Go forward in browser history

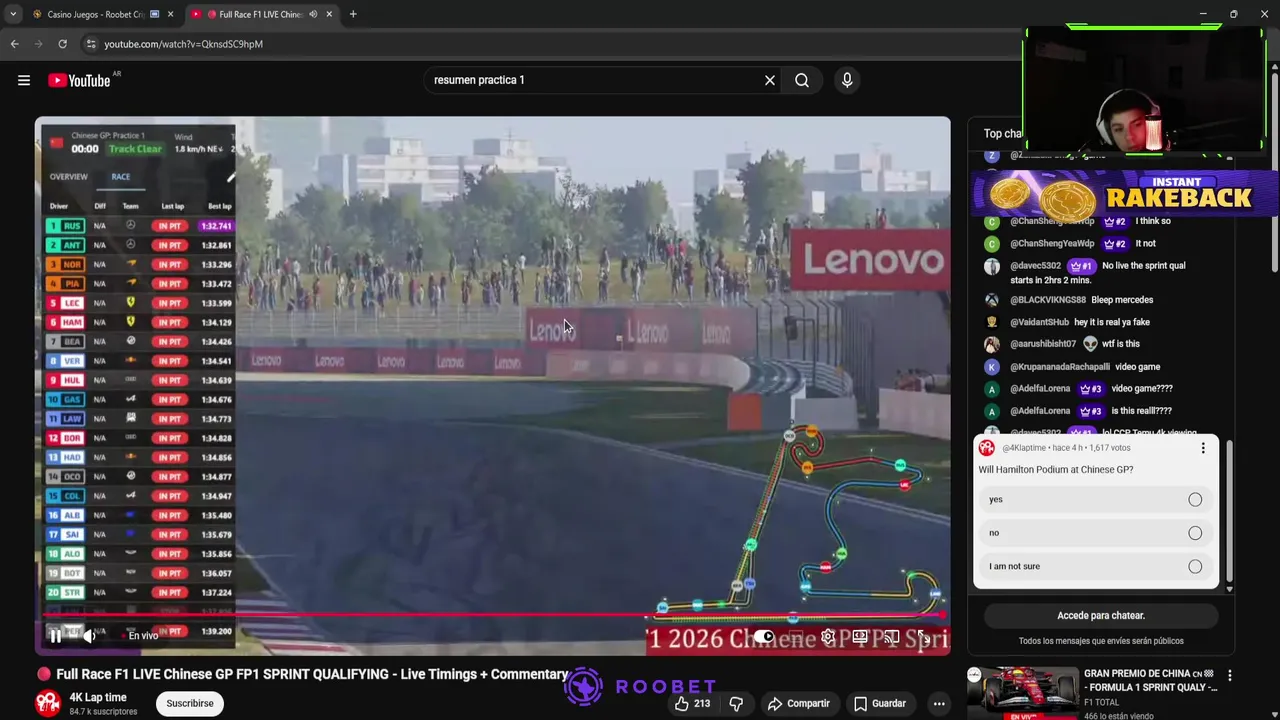pyautogui.click(x=38, y=44)
